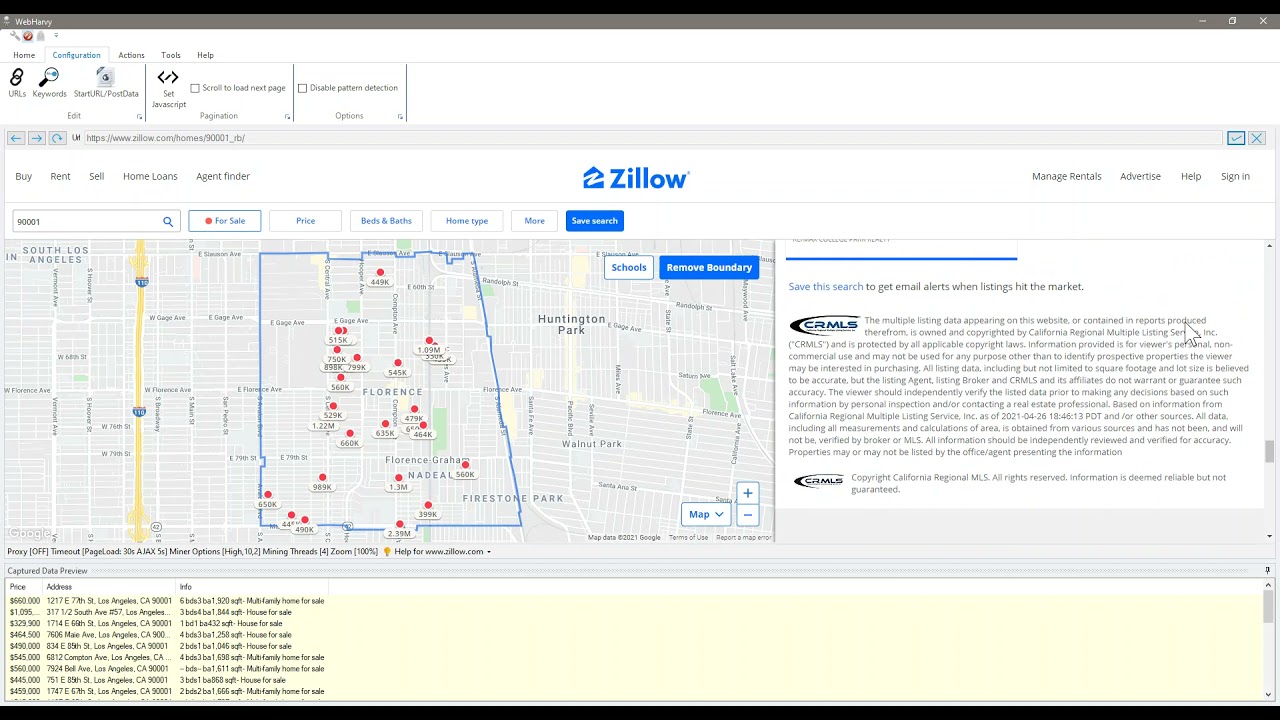1280x720 pixels.
Task: Zoom in on the Zillow map
Action: tap(747, 493)
